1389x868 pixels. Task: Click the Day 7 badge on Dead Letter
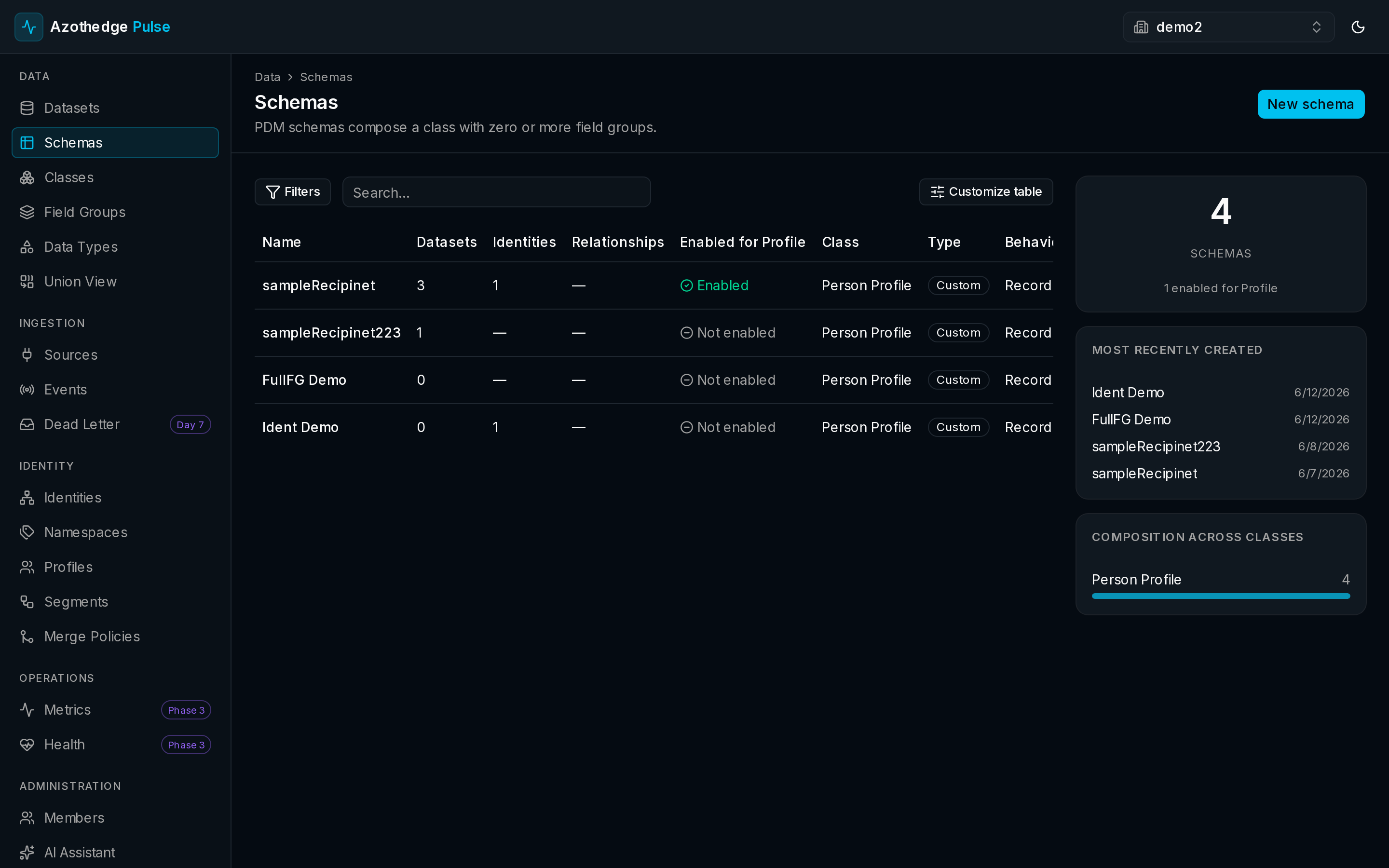tap(190, 424)
